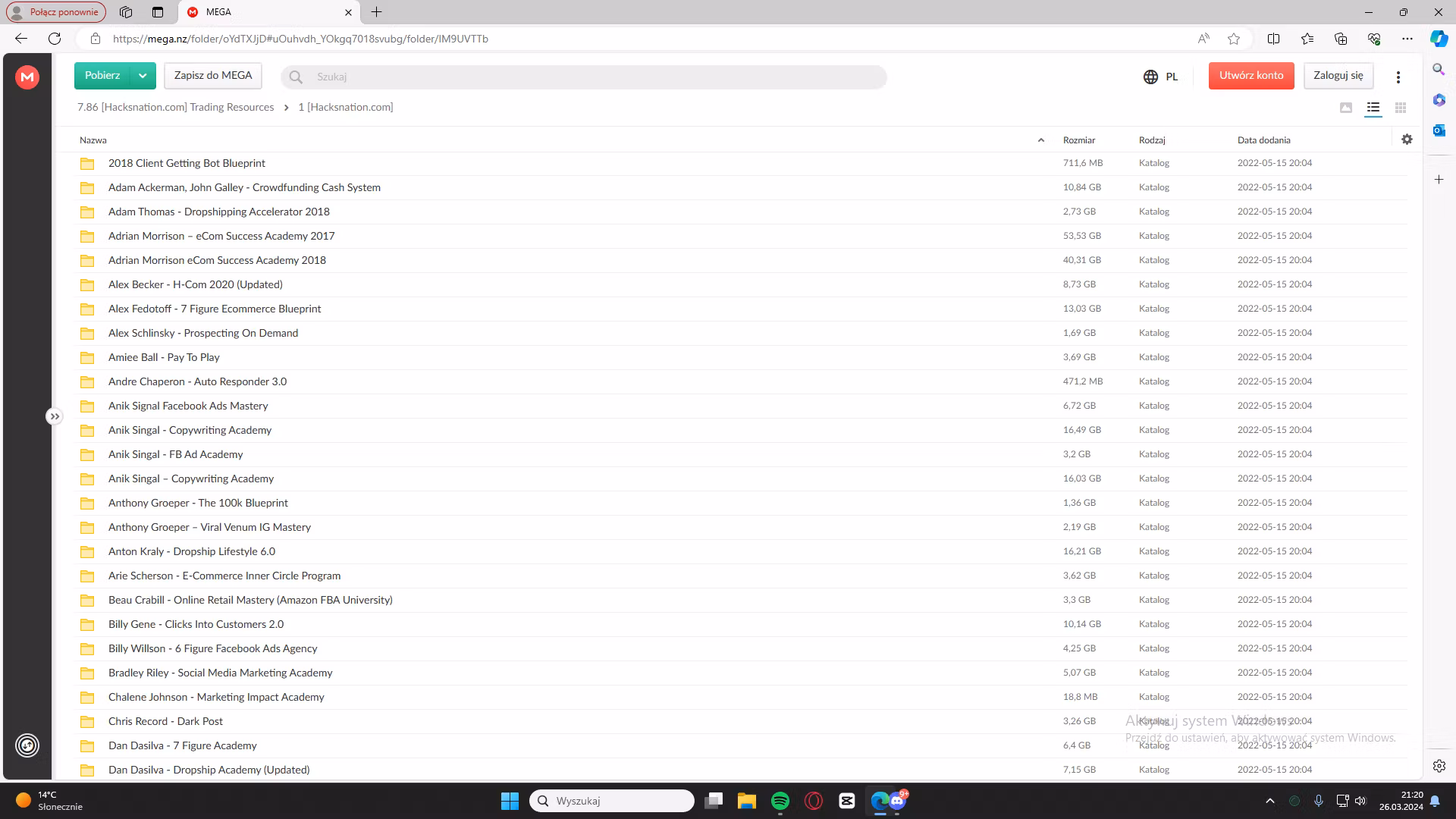Image resolution: width=1456 pixels, height=819 pixels.
Task: Select the MEGA browser tab
Action: (269, 12)
